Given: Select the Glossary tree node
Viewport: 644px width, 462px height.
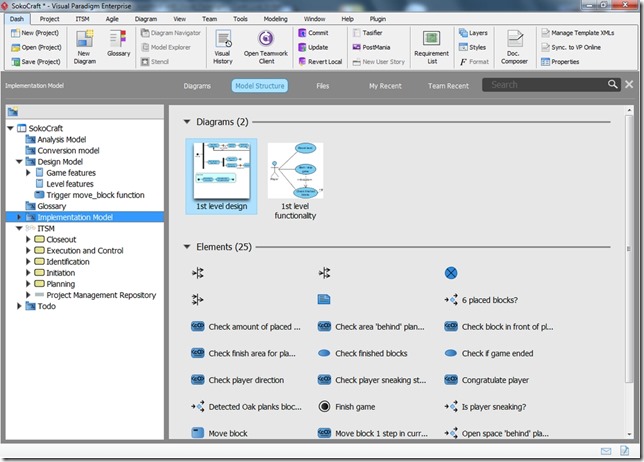Looking at the screenshot, I should 46,206.
